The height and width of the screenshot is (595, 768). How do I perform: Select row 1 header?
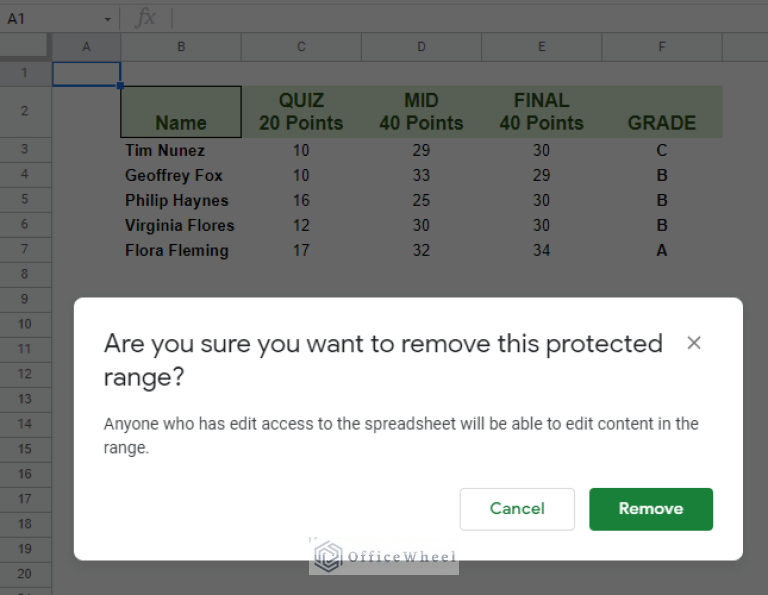click(24, 73)
